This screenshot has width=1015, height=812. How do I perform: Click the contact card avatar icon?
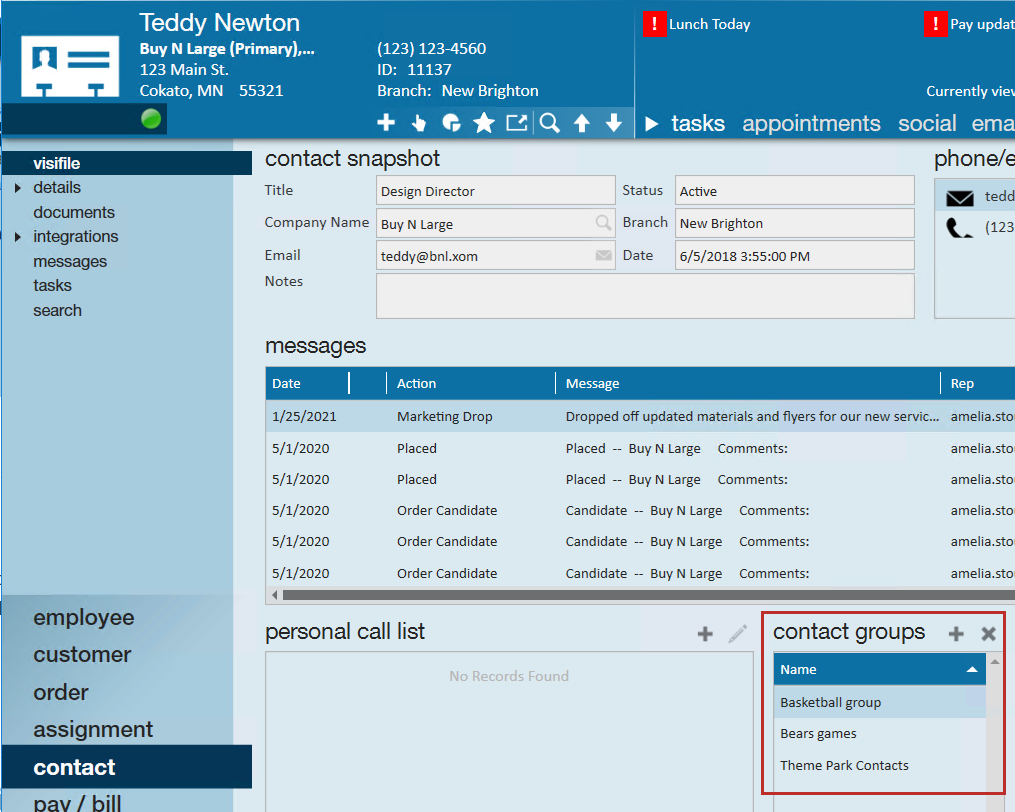tap(70, 66)
